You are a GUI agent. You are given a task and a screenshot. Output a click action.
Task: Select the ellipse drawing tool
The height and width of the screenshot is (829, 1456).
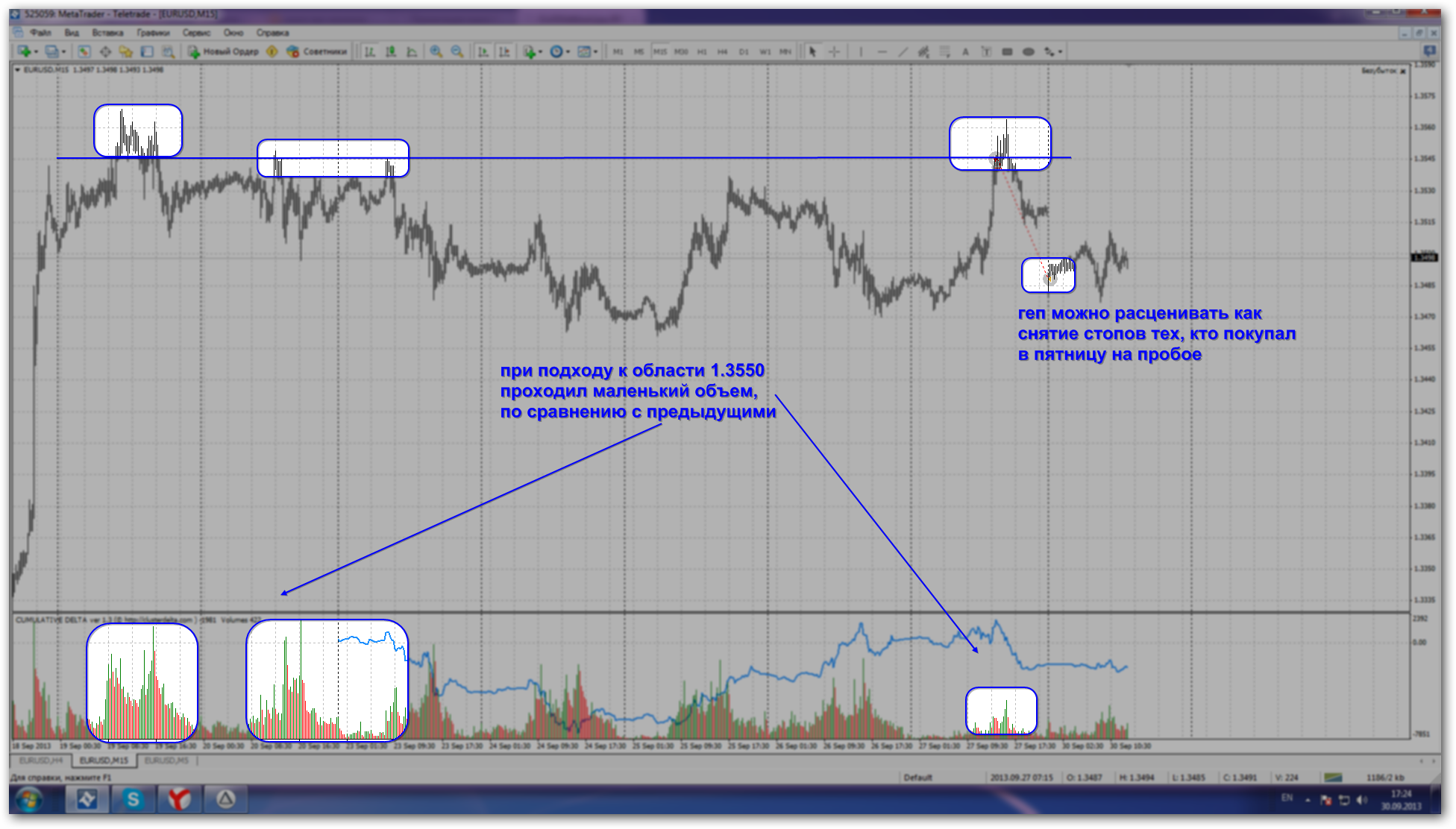(x=1028, y=51)
